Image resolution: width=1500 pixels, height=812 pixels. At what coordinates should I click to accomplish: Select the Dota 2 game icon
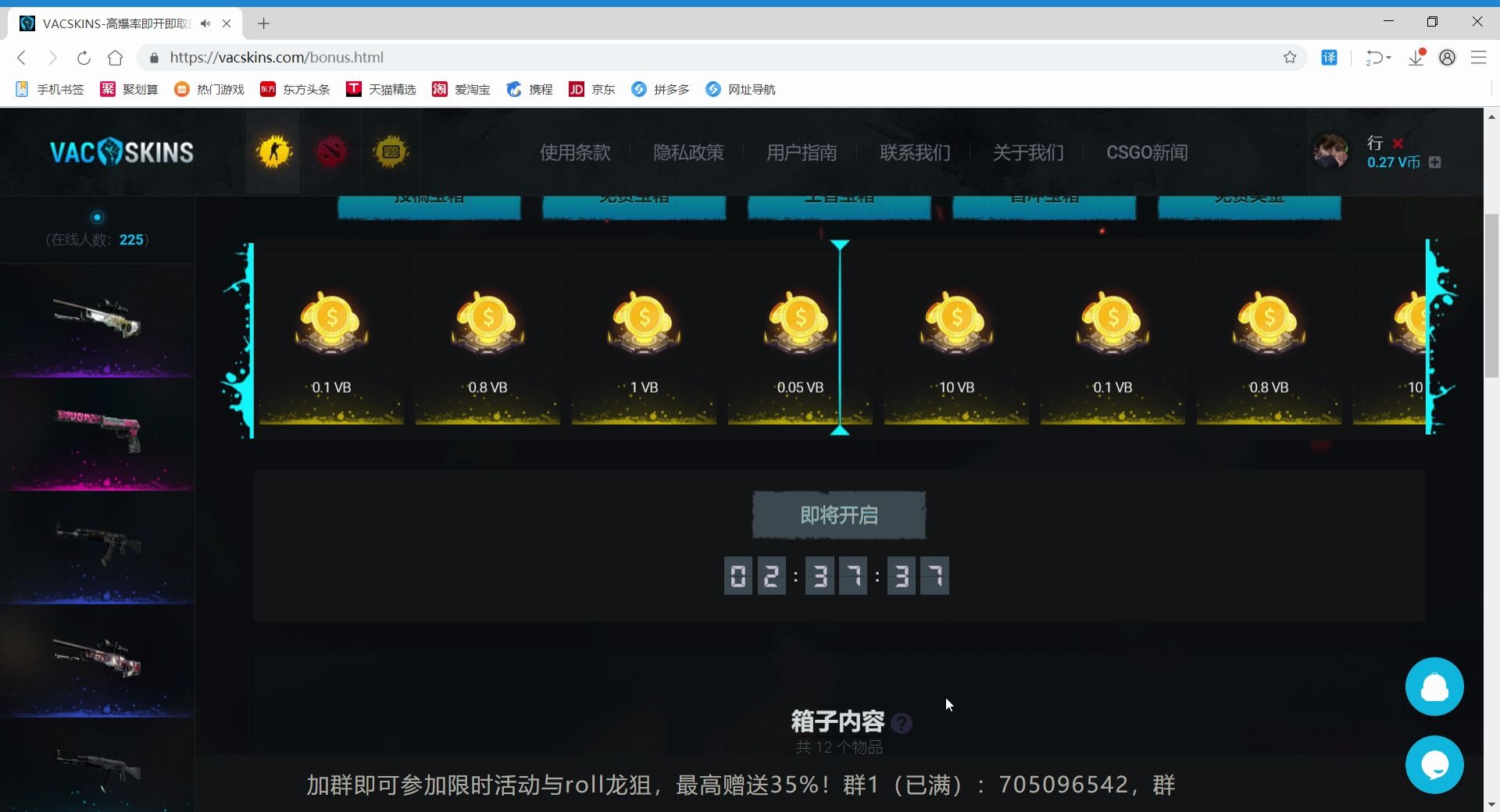331,151
